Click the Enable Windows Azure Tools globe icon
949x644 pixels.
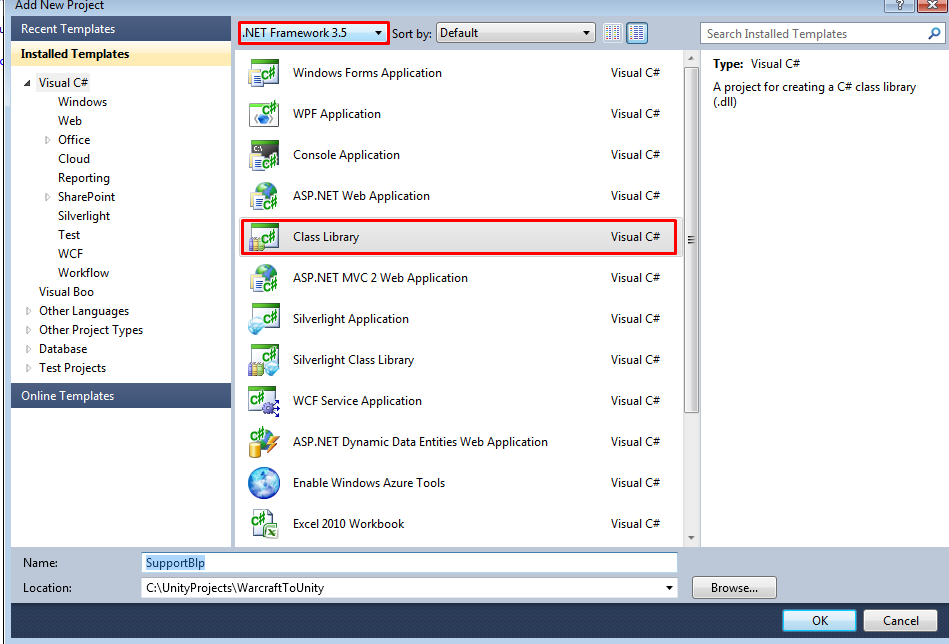coord(264,483)
